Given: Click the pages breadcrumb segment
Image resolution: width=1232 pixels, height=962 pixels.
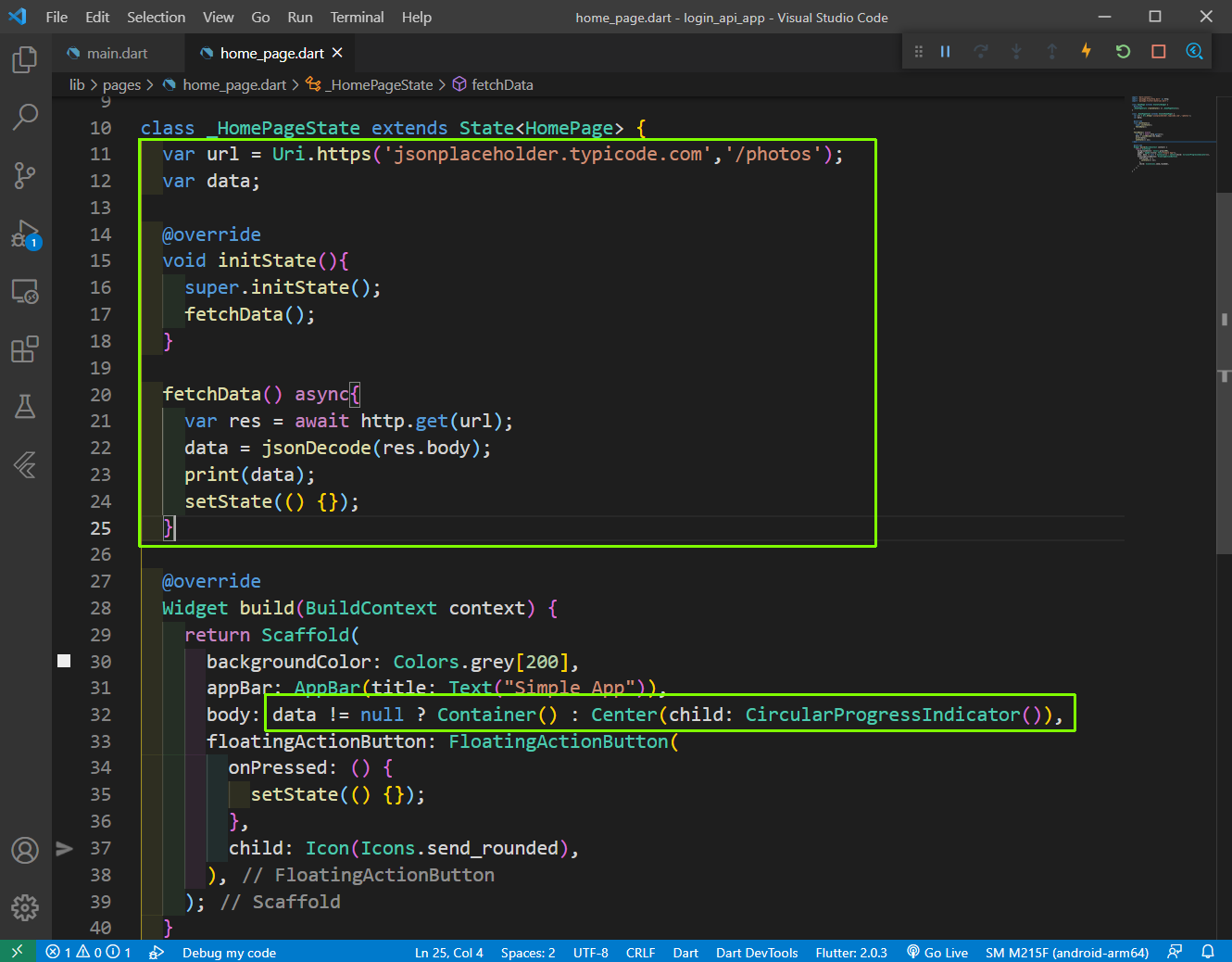Looking at the screenshot, I should click(x=121, y=84).
